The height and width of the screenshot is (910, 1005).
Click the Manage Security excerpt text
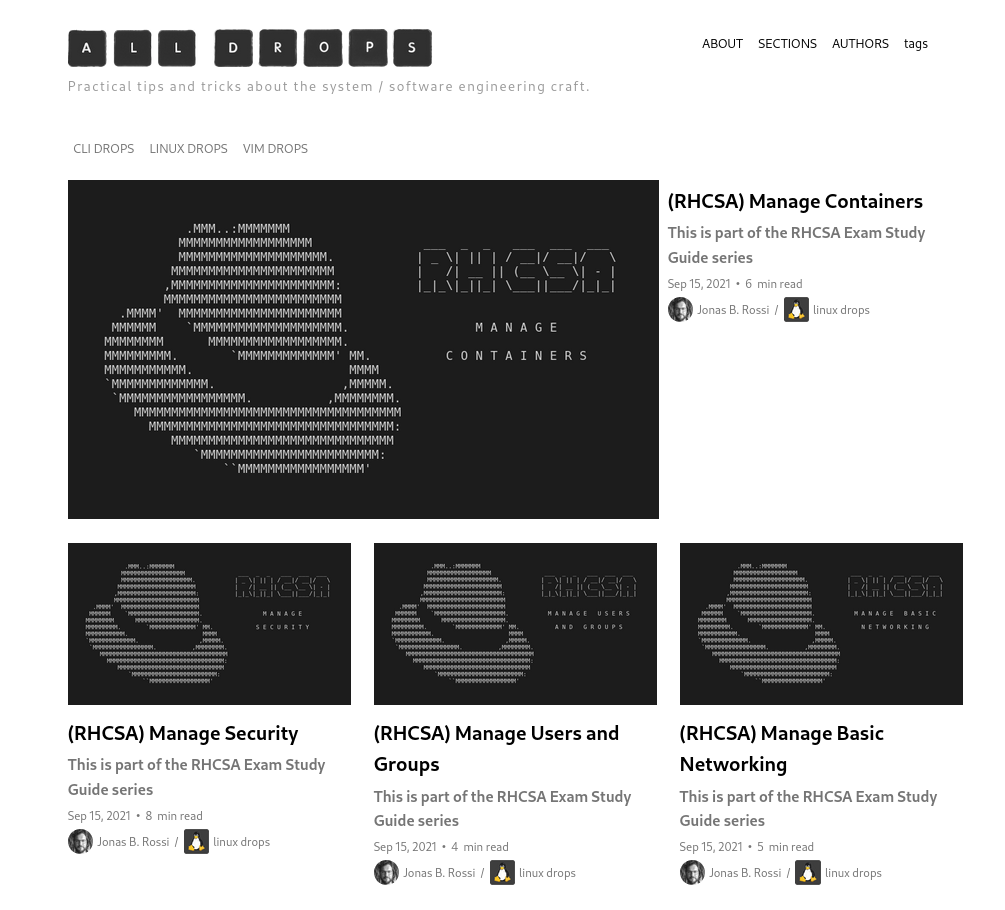(x=196, y=777)
